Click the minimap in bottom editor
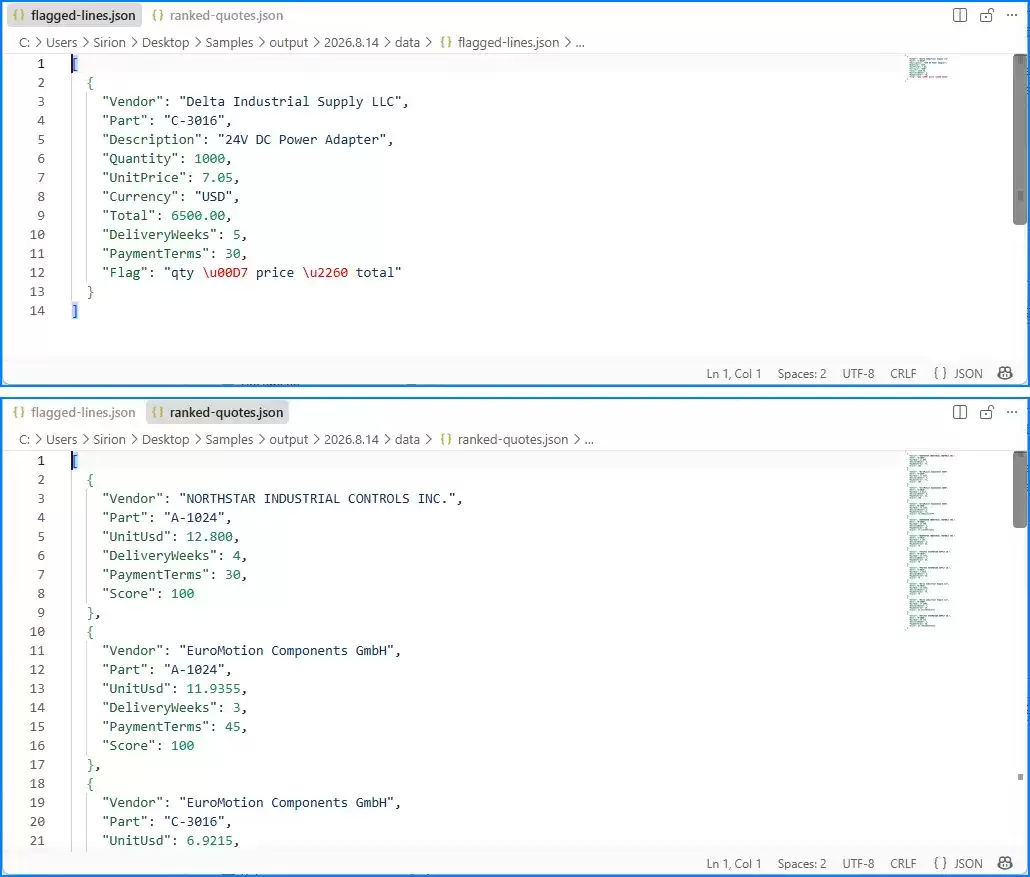Image resolution: width=1030 pixels, height=877 pixels. click(x=931, y=541)
